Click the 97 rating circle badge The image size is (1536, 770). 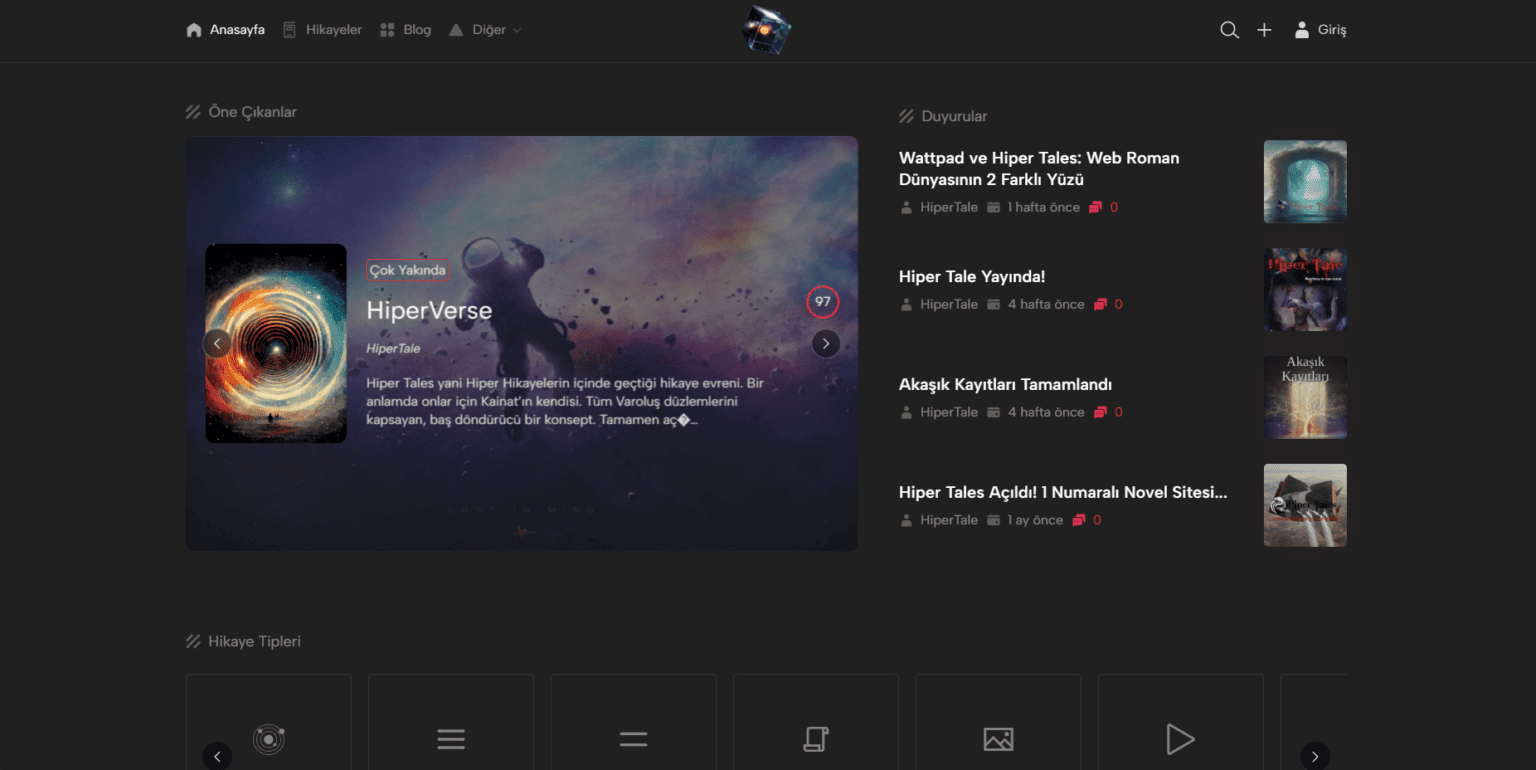(x=822, y=302)
